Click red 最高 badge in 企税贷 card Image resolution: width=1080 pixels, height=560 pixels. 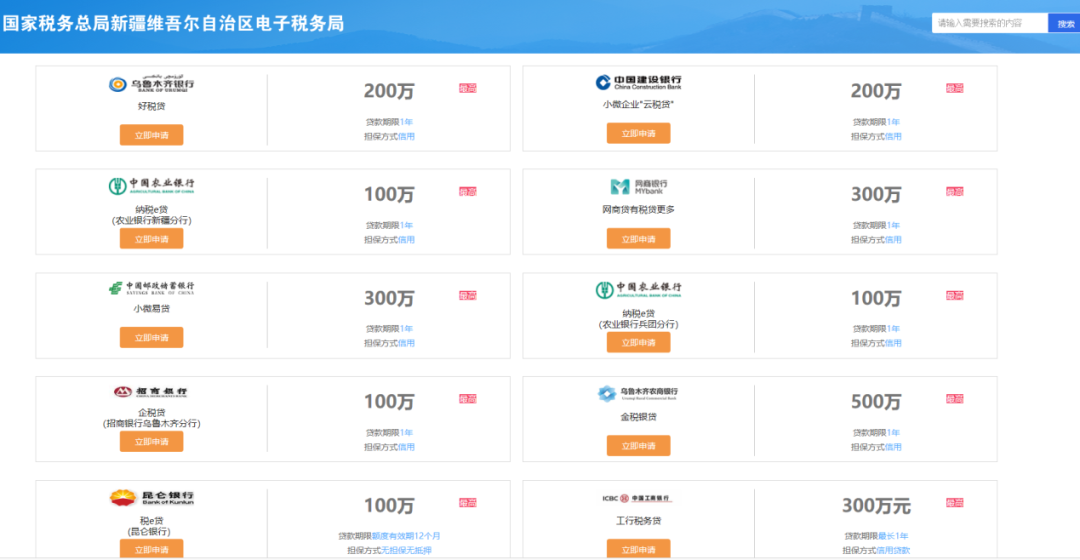(x=468, y=399)
